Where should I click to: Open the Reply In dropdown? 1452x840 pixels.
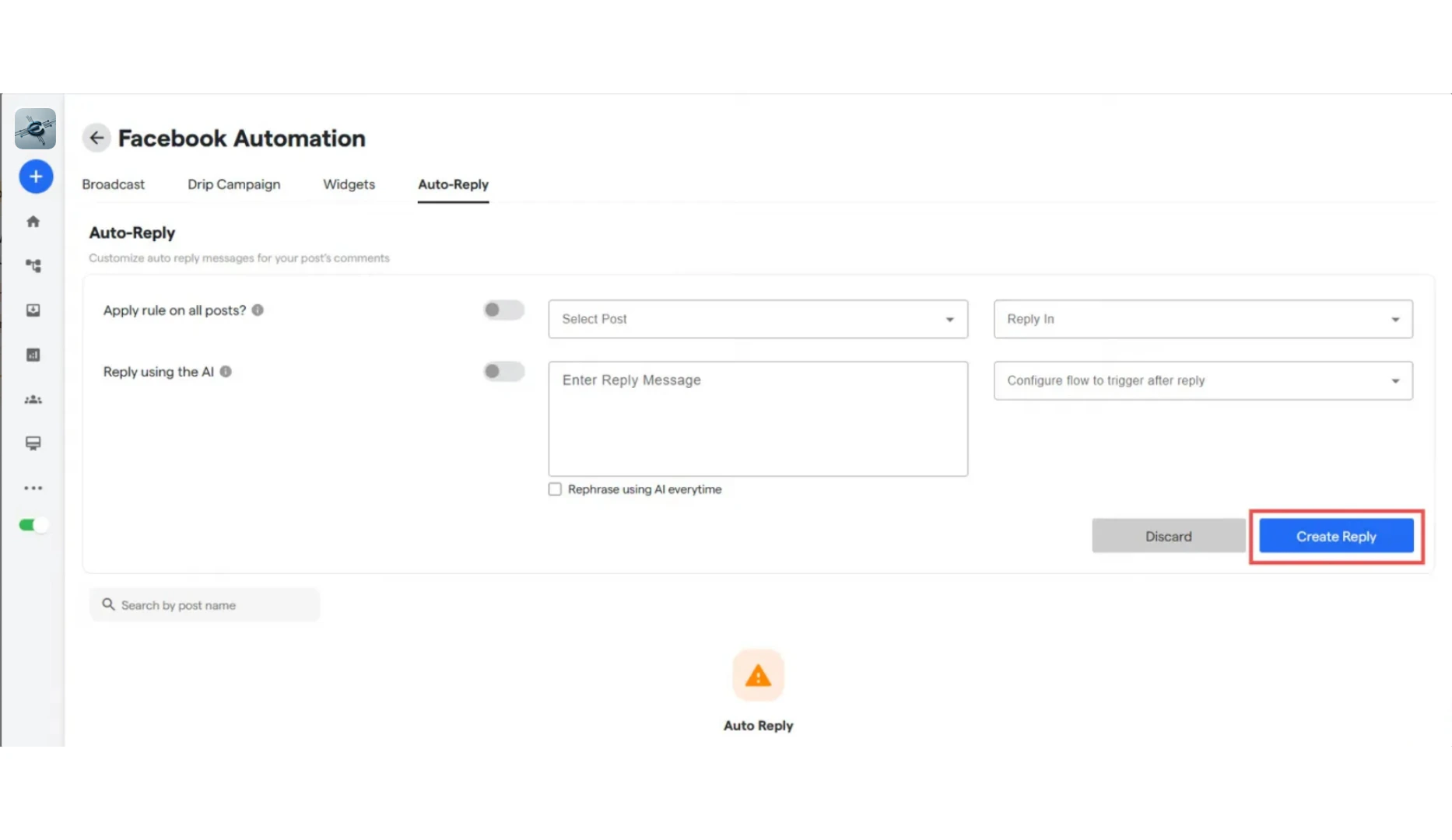click(1203, 319)
